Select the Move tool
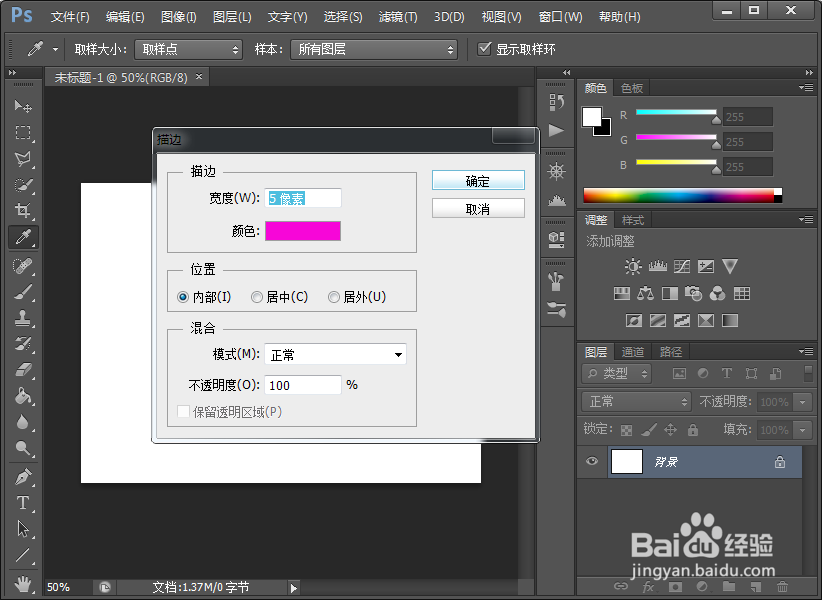 pyautogui.click(x=22, y=106)
